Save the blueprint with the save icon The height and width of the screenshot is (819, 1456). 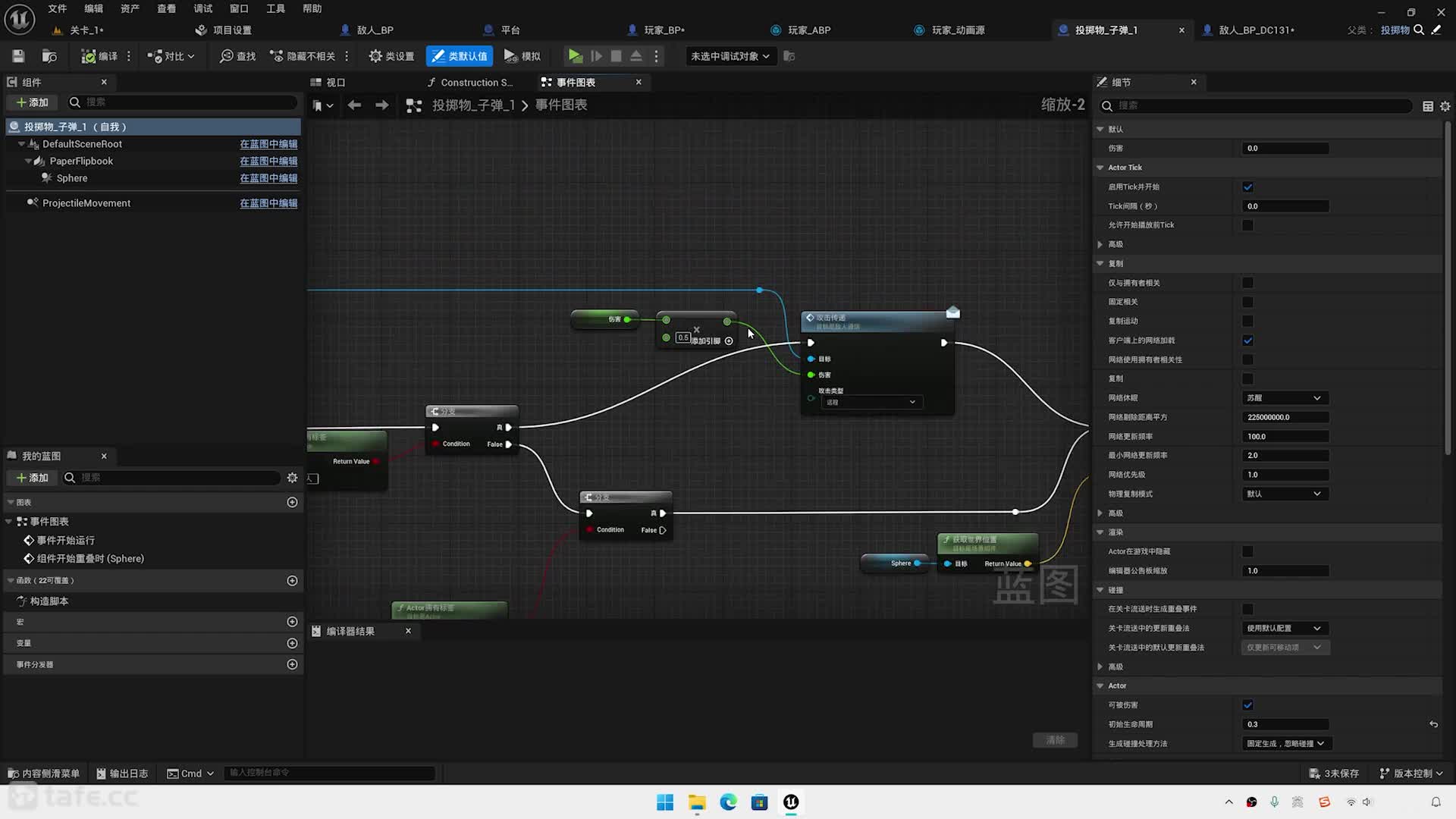point(18,56)
